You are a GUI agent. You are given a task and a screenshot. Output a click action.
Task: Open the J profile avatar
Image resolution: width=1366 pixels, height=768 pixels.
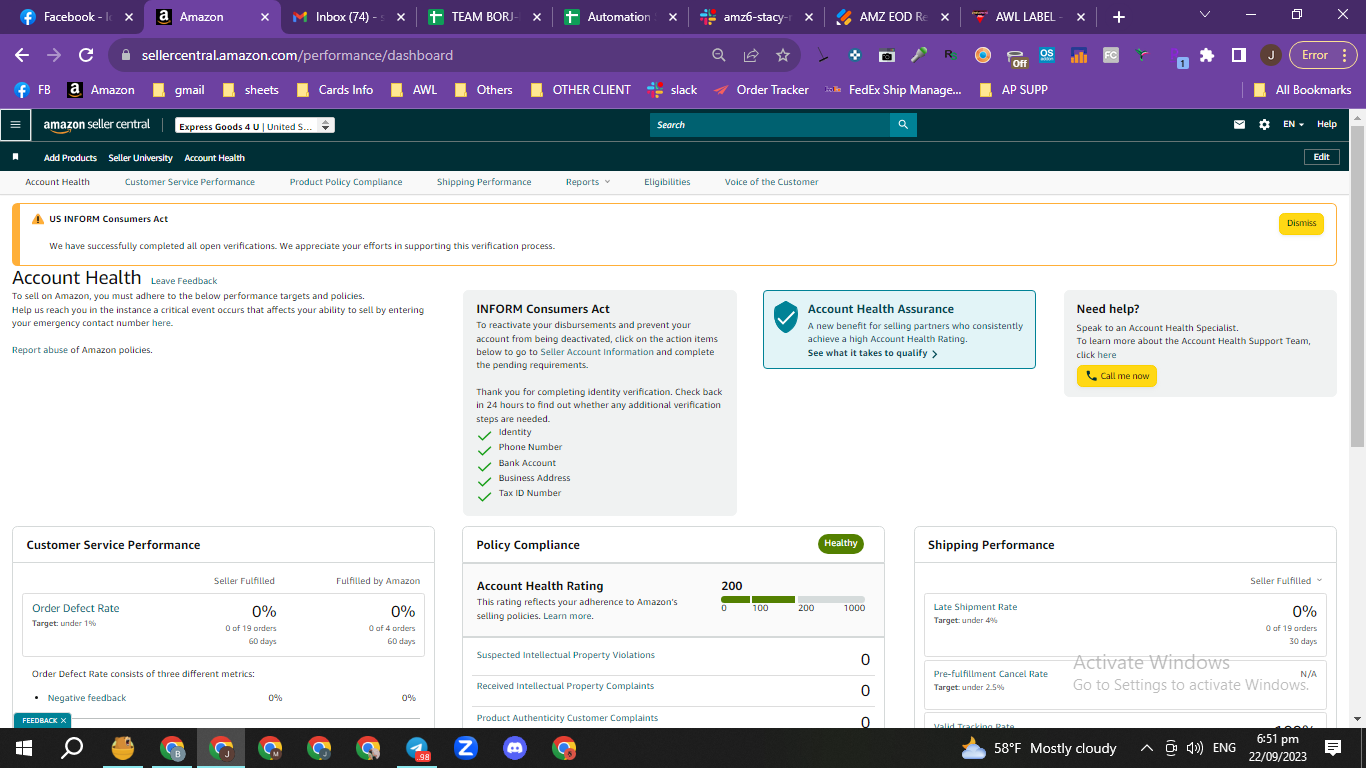click(x=1270, y=55)
